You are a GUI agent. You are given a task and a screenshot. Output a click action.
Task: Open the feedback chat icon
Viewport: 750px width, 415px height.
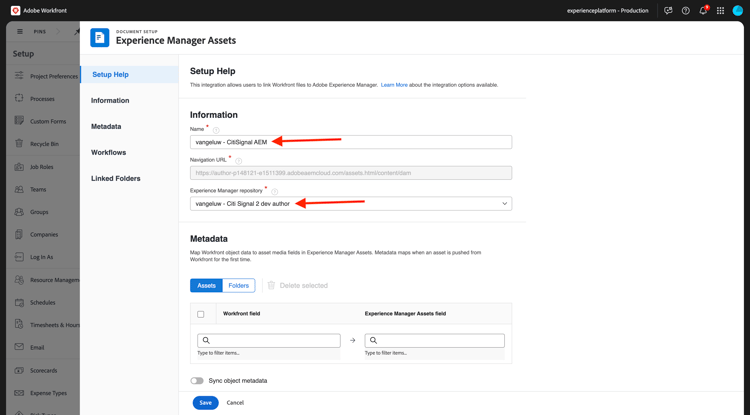(x=668, y=11)
